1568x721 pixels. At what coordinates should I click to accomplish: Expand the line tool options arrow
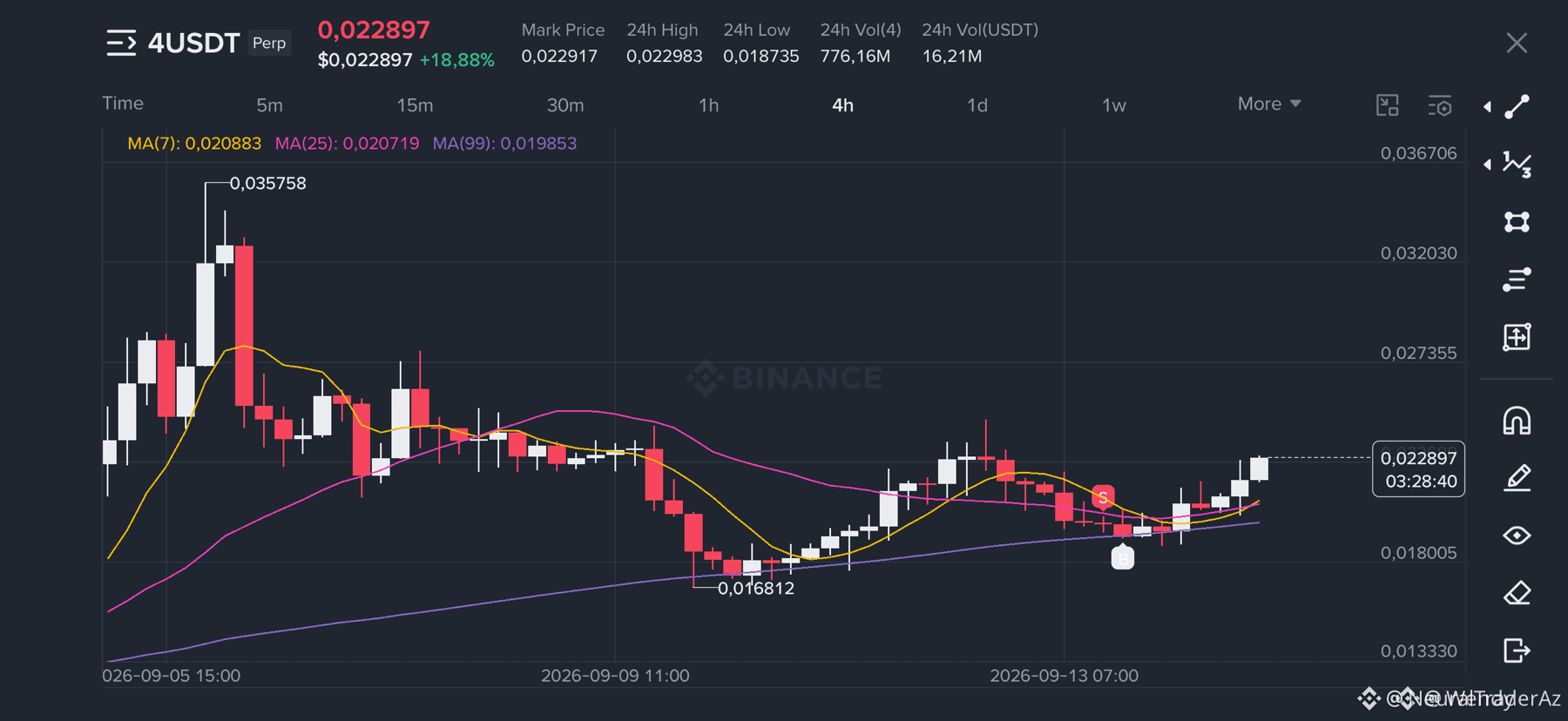1487,106
